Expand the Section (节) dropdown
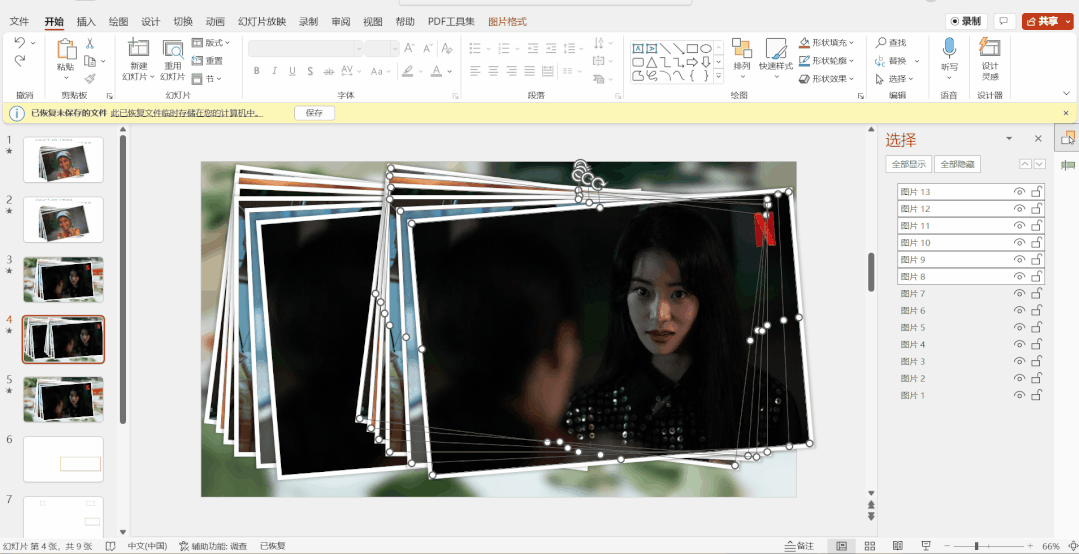The image size is (1079, 554). [x=205, y=78]
